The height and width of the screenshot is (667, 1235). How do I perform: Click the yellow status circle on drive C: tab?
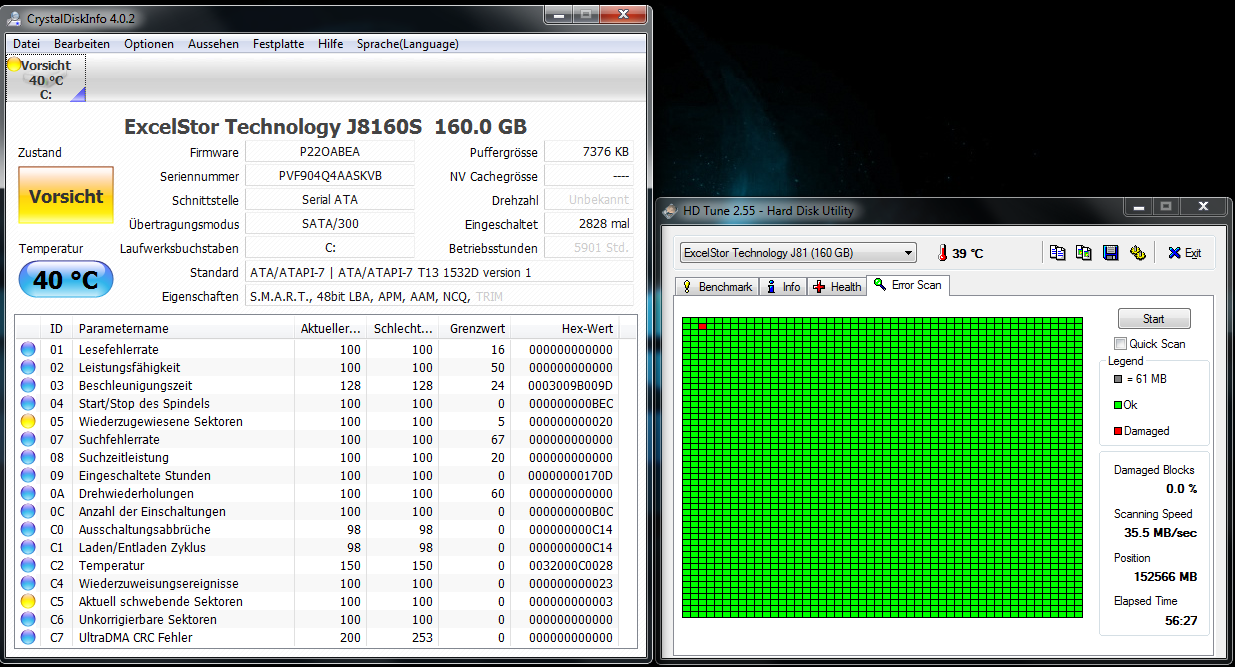[x=14, y=65]
